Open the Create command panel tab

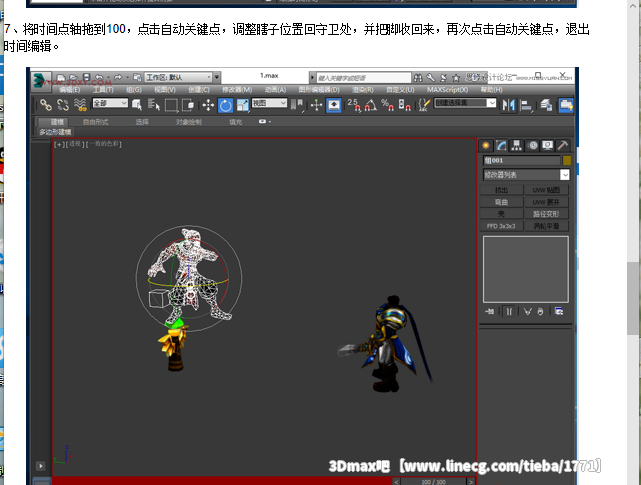click(x=486, y=145)
